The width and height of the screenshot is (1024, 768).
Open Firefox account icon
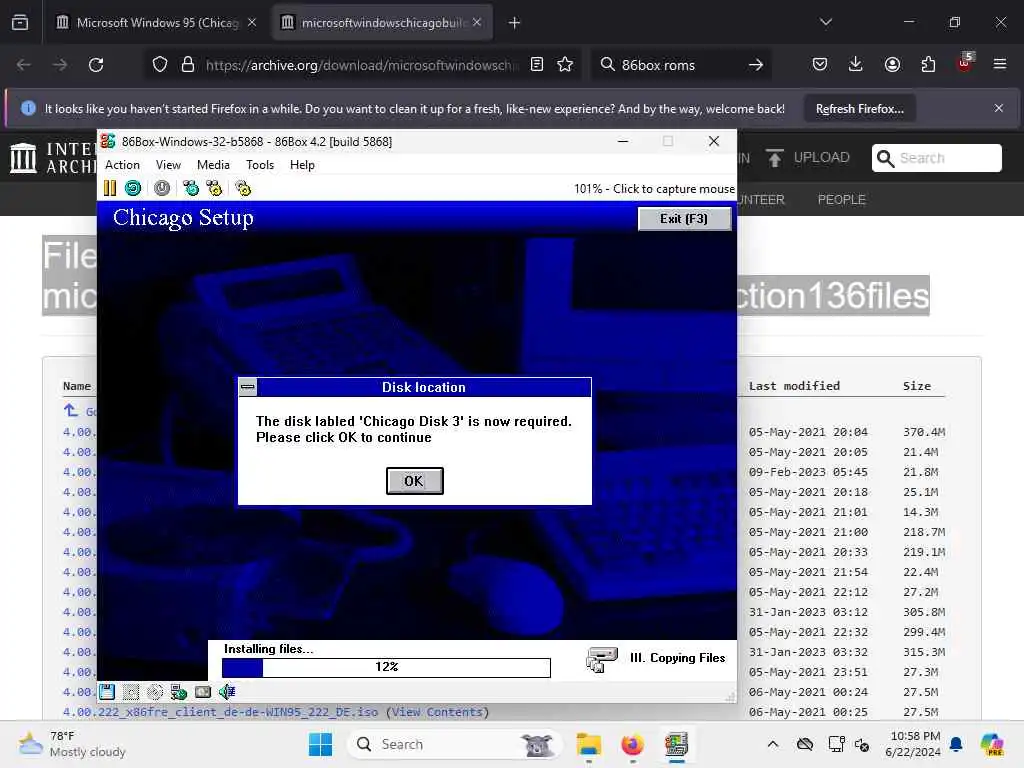[892, 64]
